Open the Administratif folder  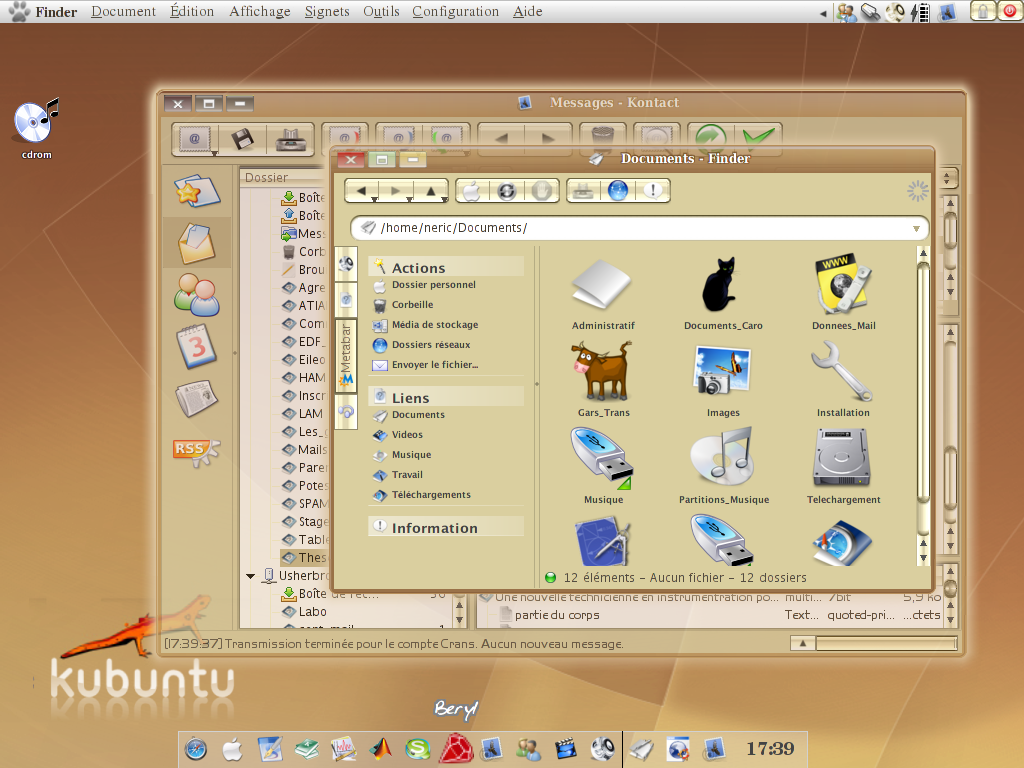point(603,294)
